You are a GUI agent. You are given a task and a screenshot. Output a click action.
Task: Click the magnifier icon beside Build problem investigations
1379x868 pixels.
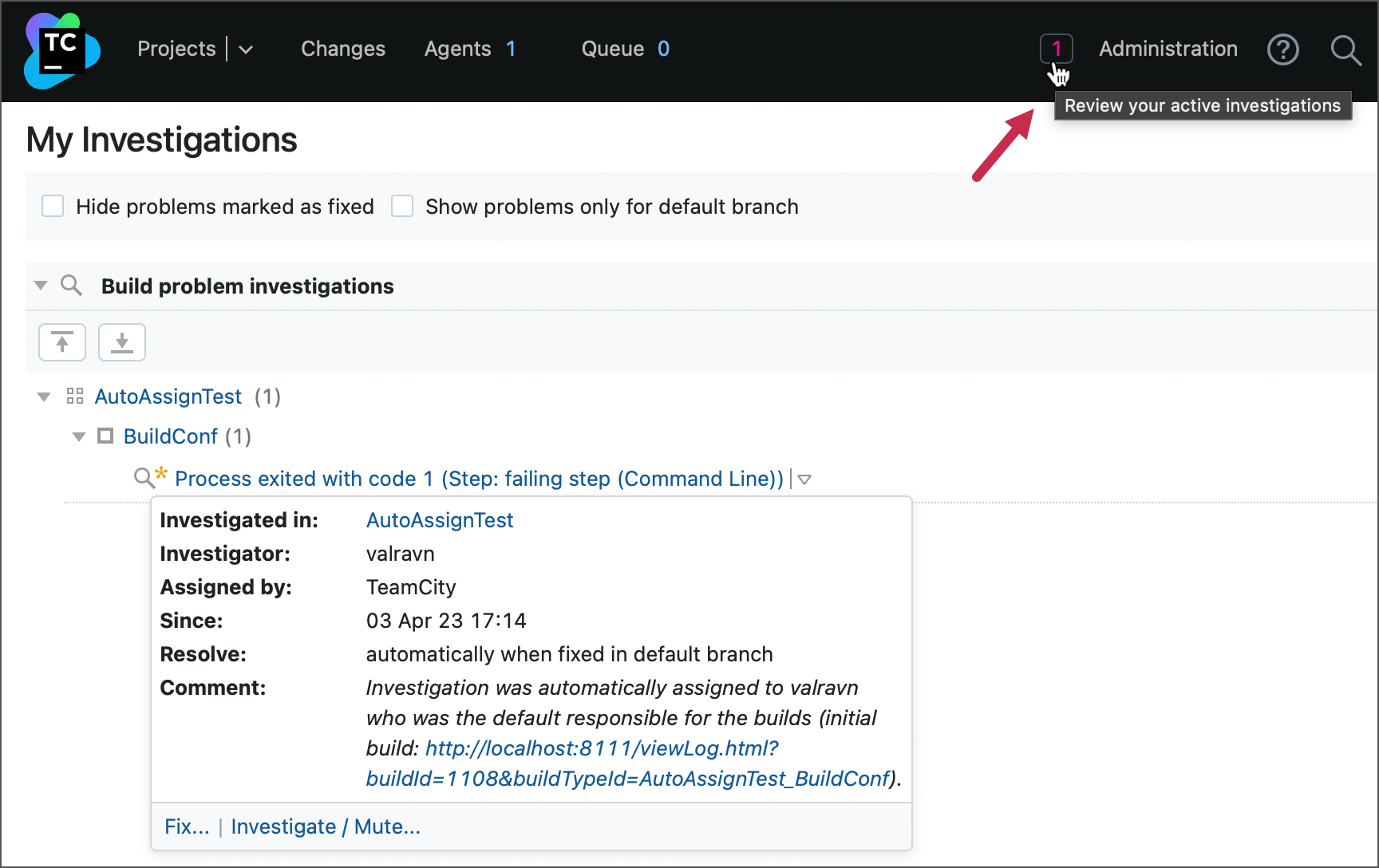coord(72,286)
